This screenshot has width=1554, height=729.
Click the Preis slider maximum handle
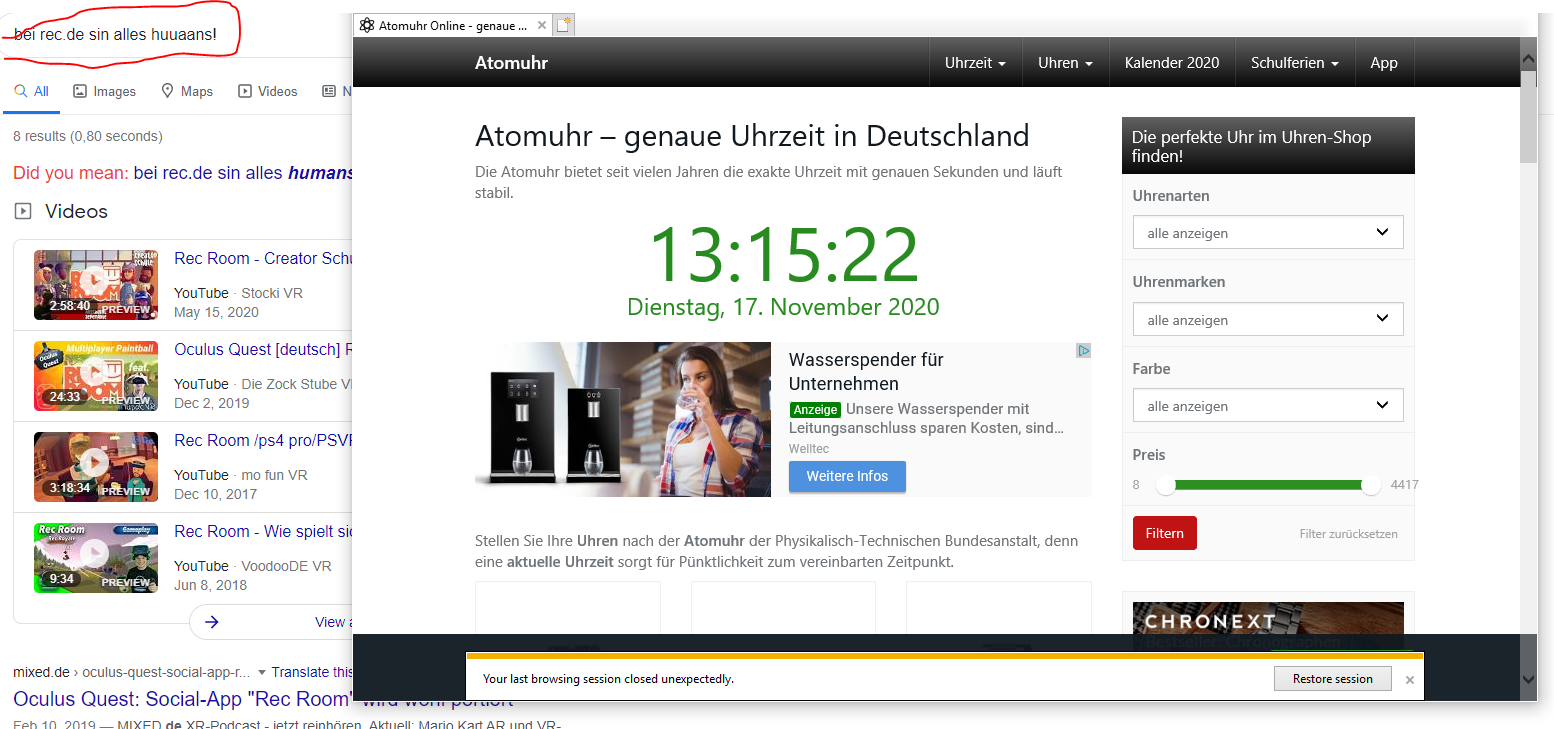1371,485
